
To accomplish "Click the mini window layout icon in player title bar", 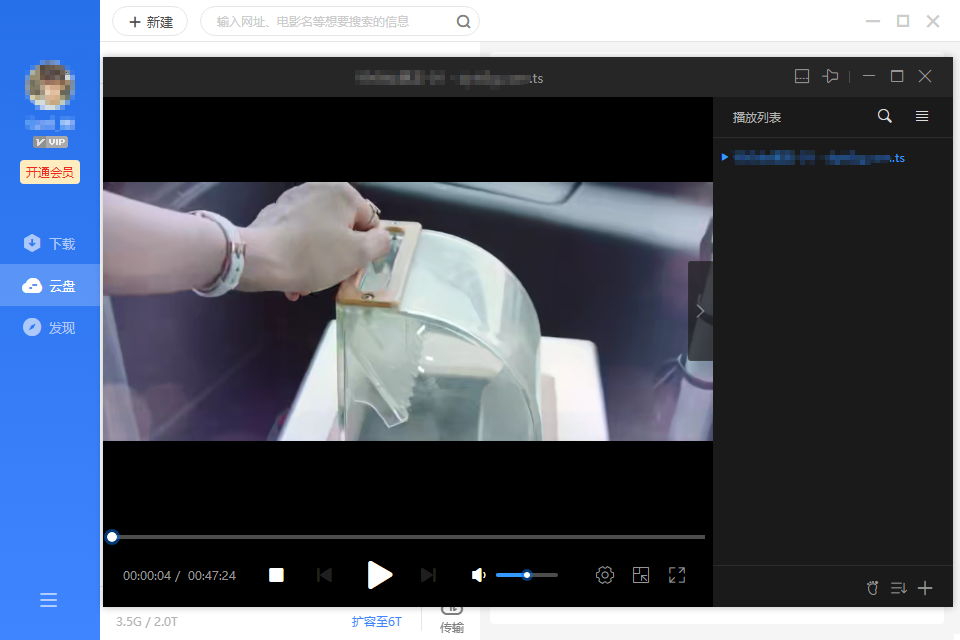I will point(801,77).
